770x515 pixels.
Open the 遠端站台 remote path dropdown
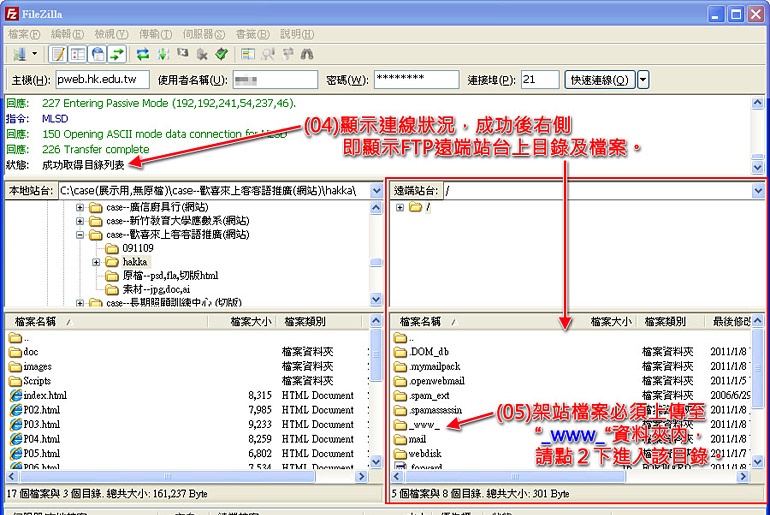coord(758,190)
